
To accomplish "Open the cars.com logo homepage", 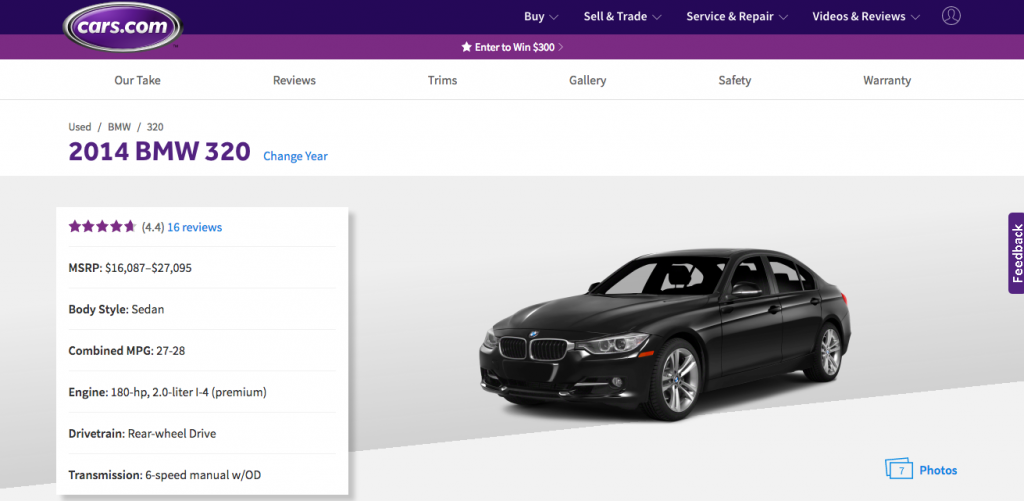I will [x=123, y=25].
